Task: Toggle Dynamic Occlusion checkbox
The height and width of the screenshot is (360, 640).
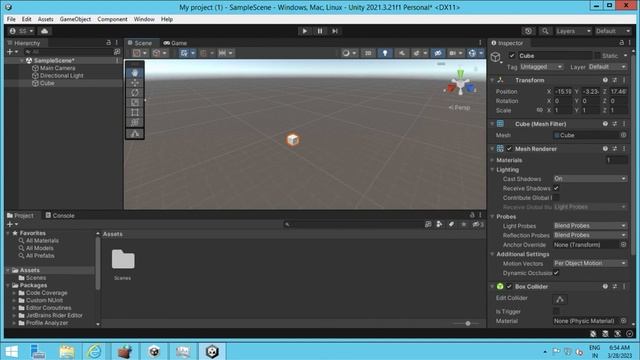Action: [556, 273]
